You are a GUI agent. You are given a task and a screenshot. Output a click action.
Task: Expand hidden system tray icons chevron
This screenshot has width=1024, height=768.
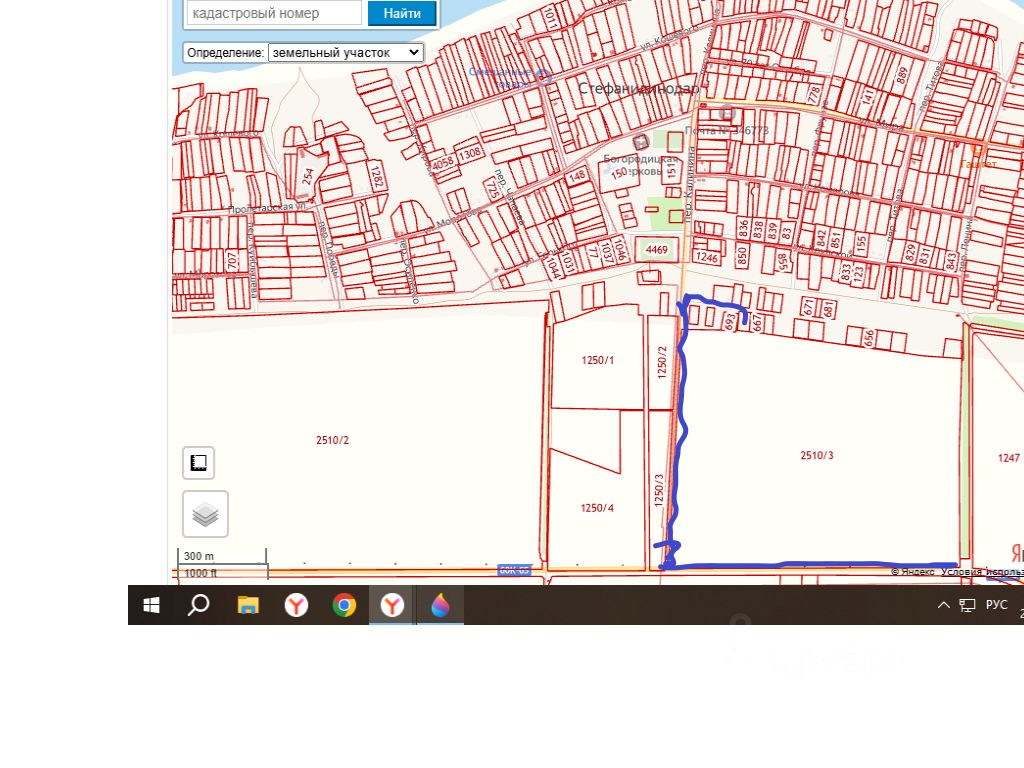943,605
